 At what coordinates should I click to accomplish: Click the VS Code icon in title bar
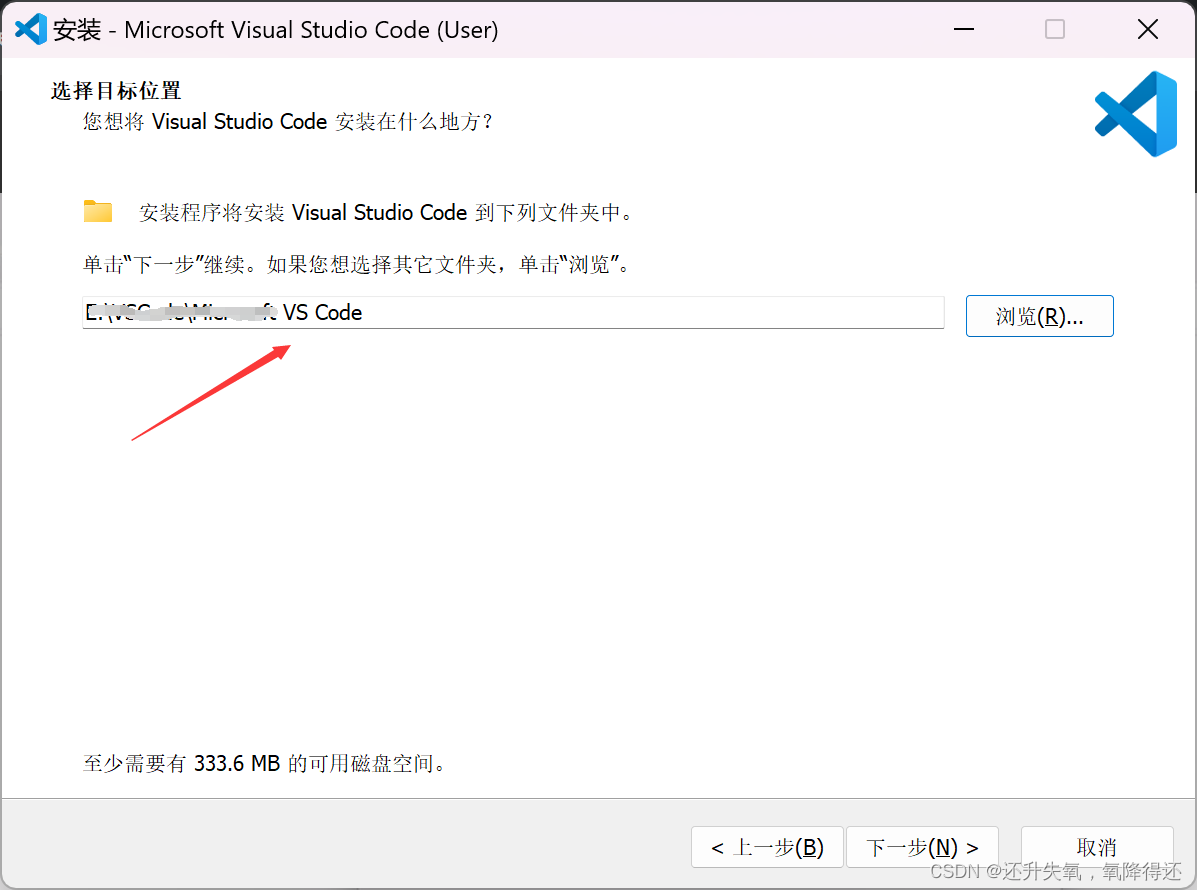click(x=31, y=30)
